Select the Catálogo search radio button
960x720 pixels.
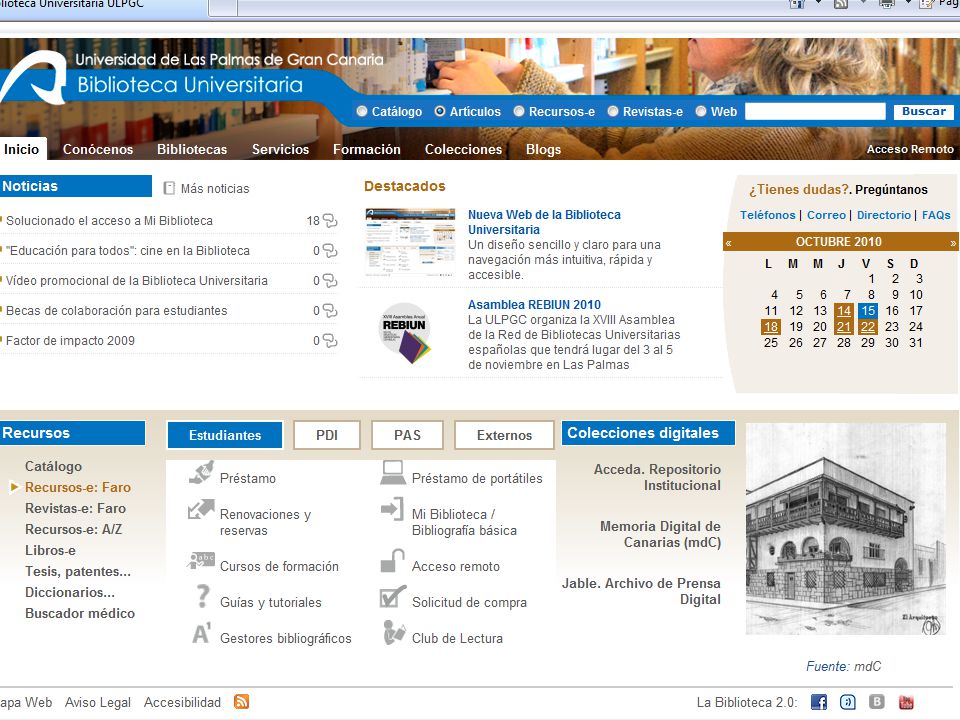[x=362, y=111]
